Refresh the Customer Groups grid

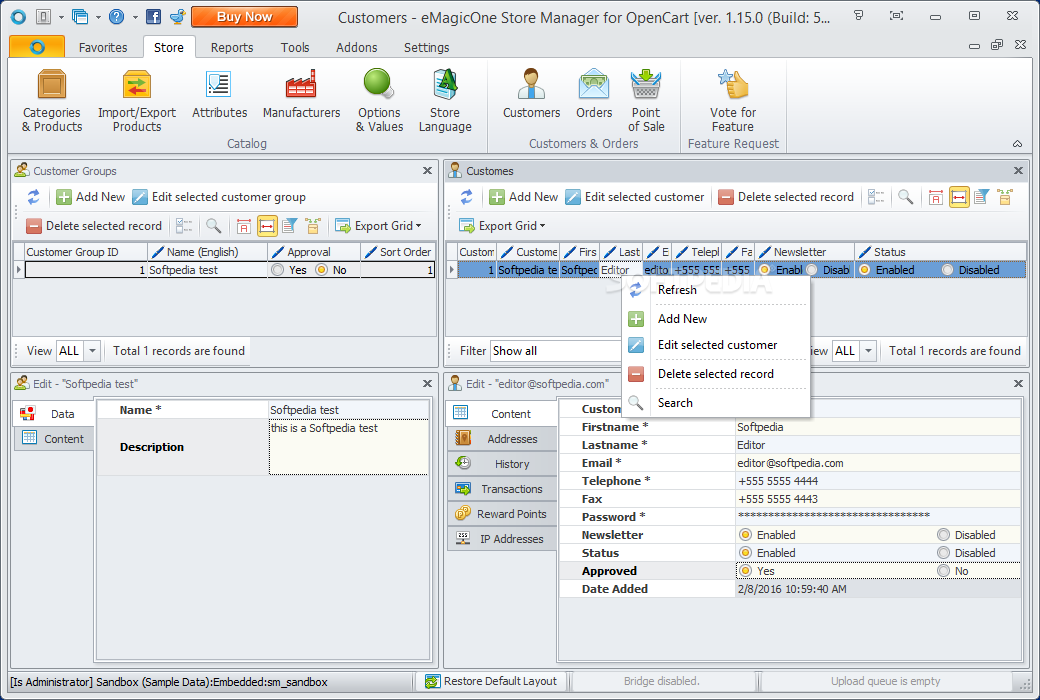pos(33,197)
